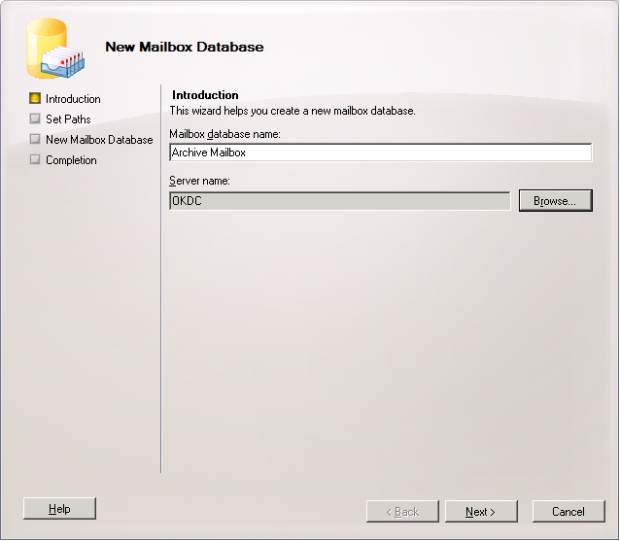Cancel the New Mailbox Database wizard
Viewport: 620px width, 541px height.
568,511
